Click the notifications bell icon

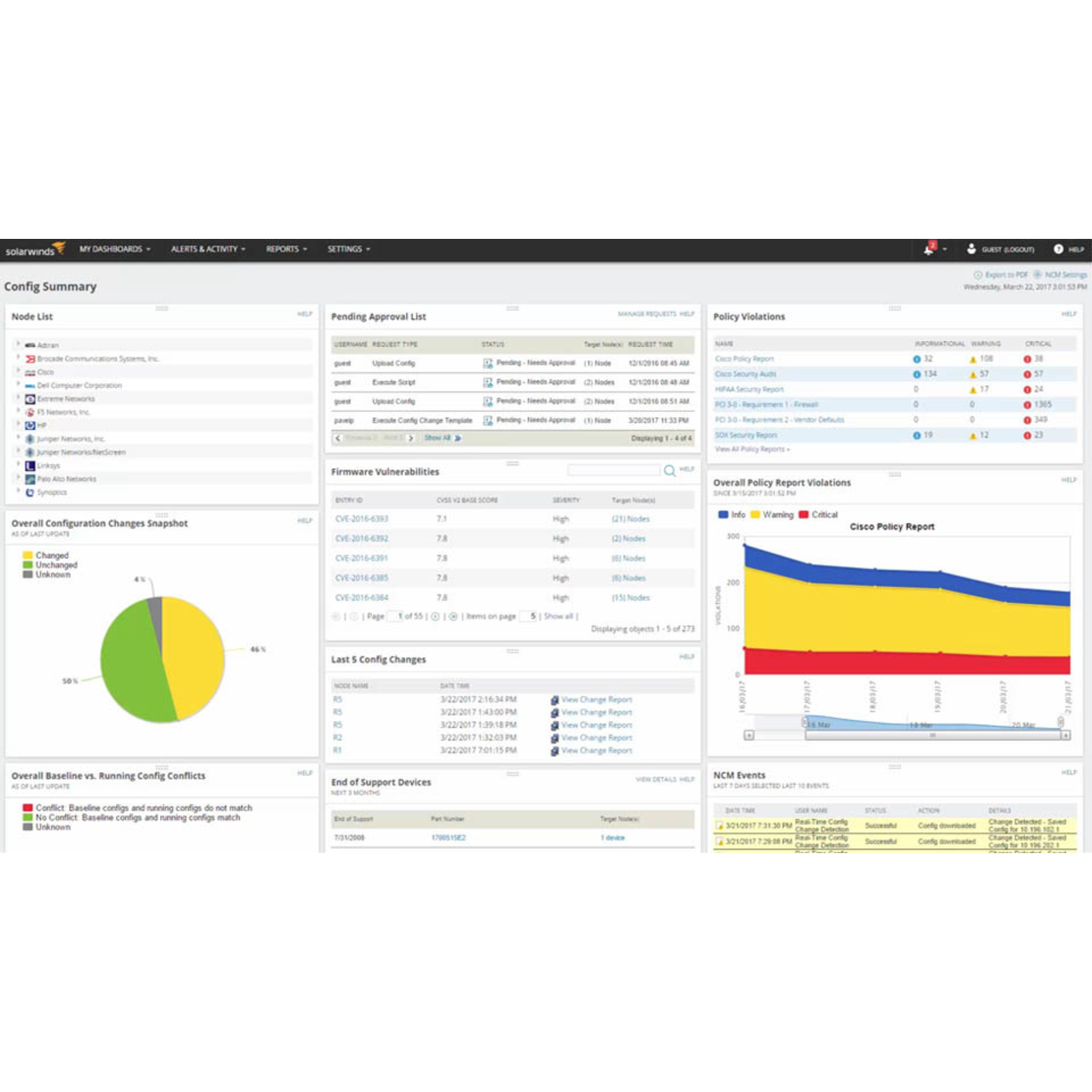(x=929, y=249)
